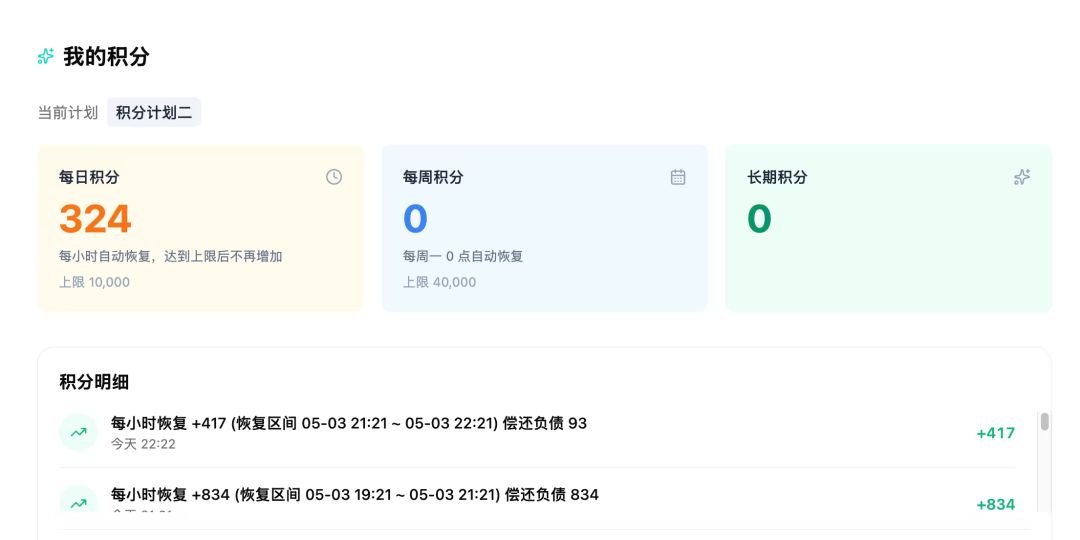
Task: Click the green long-term points value 0
Action: (759, 218)
